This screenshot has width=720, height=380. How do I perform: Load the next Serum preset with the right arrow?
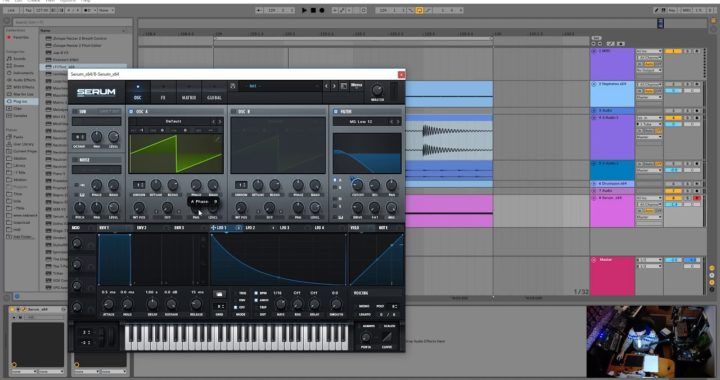tap(334, 86)
